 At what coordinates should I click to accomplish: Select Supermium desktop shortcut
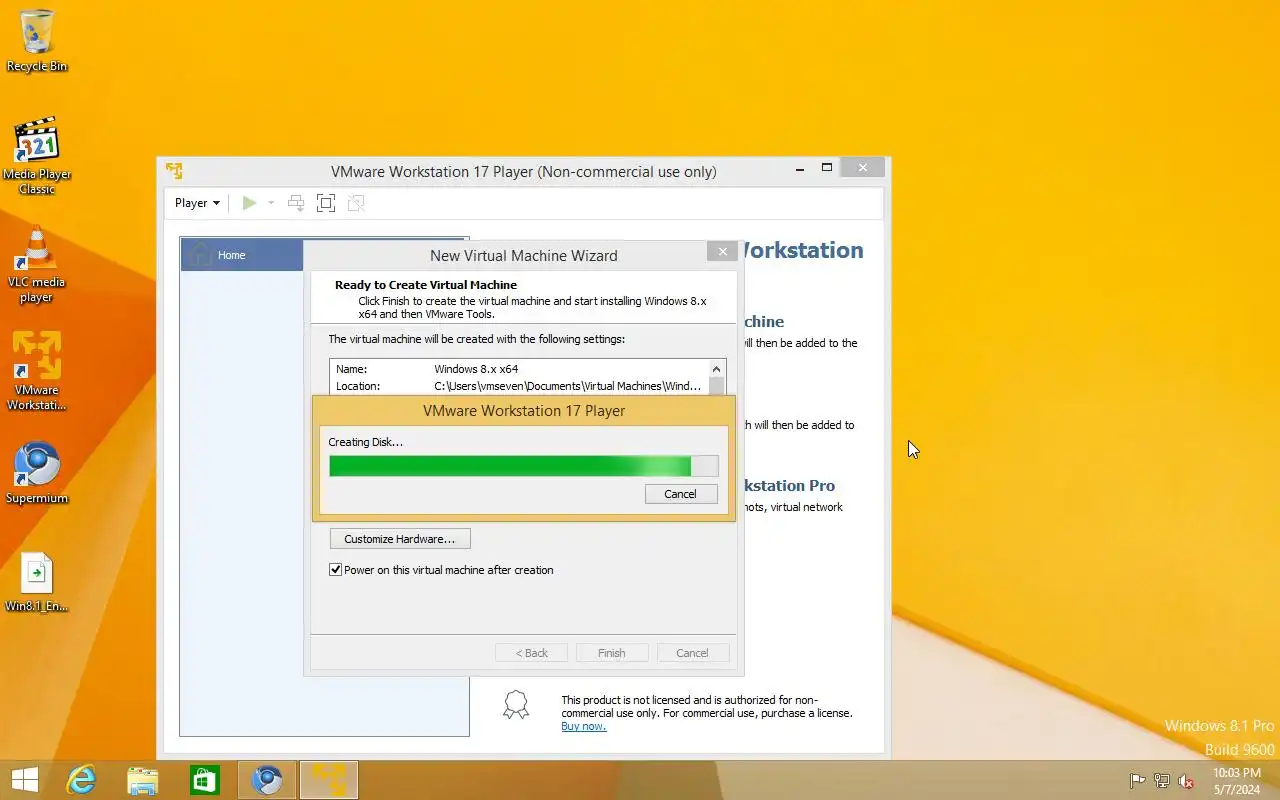coord(37,473)
